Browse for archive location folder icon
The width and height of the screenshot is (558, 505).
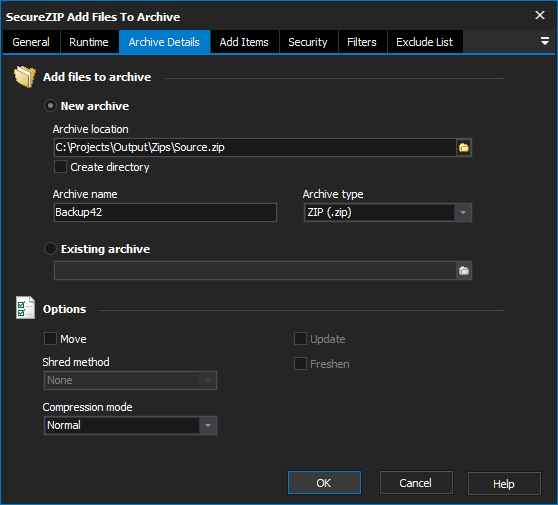[x=464, y=147]
